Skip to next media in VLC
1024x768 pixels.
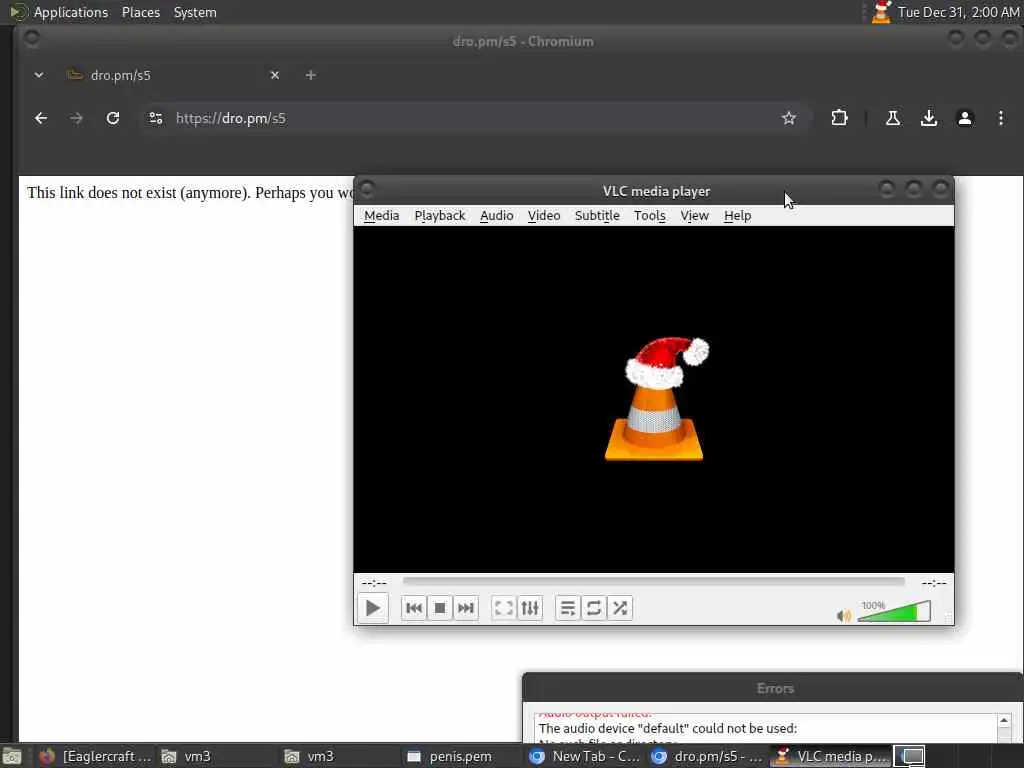pyautogui.click(x=466, y=608)
